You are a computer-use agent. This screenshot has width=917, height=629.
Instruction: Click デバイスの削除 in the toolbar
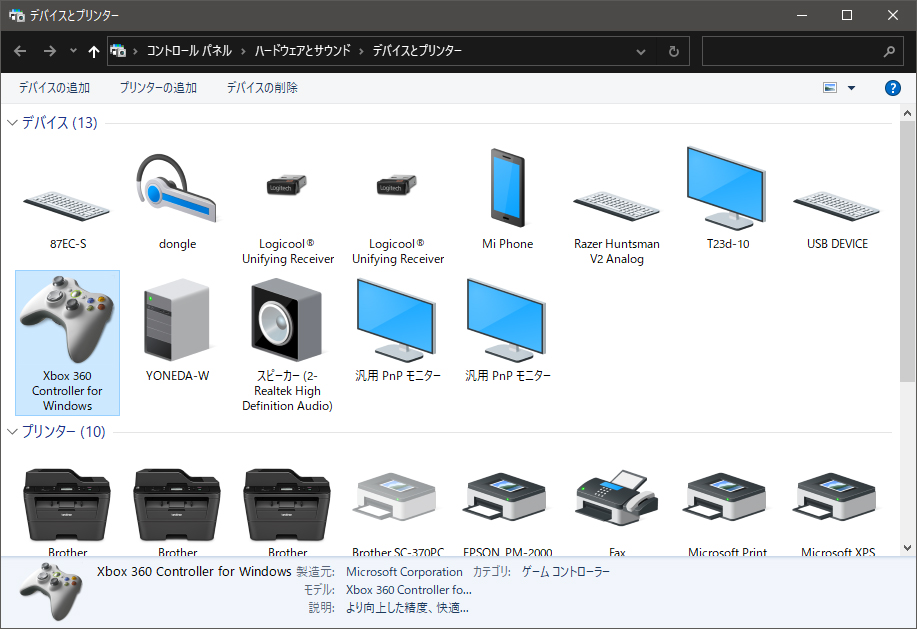click(x=262, y=88)
